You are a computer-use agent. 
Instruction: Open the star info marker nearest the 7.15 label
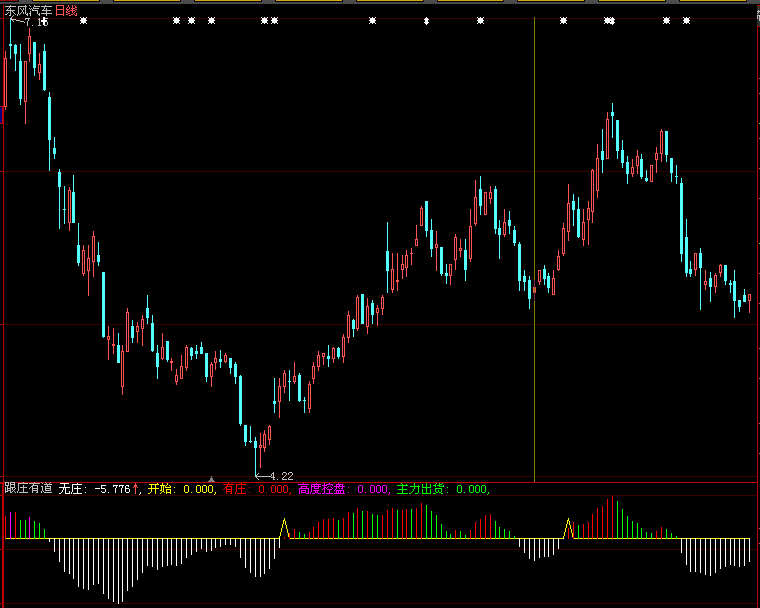[83, 20]
